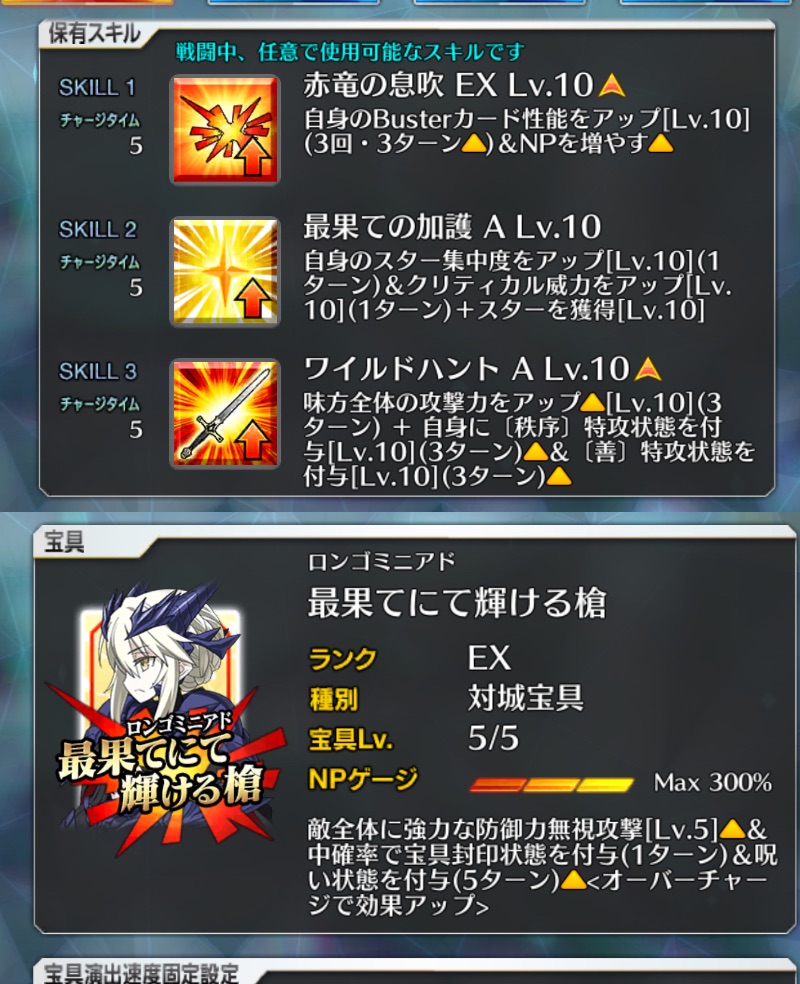
Task: Click the triangle after NPを増やす
Action: coord(660,144)
